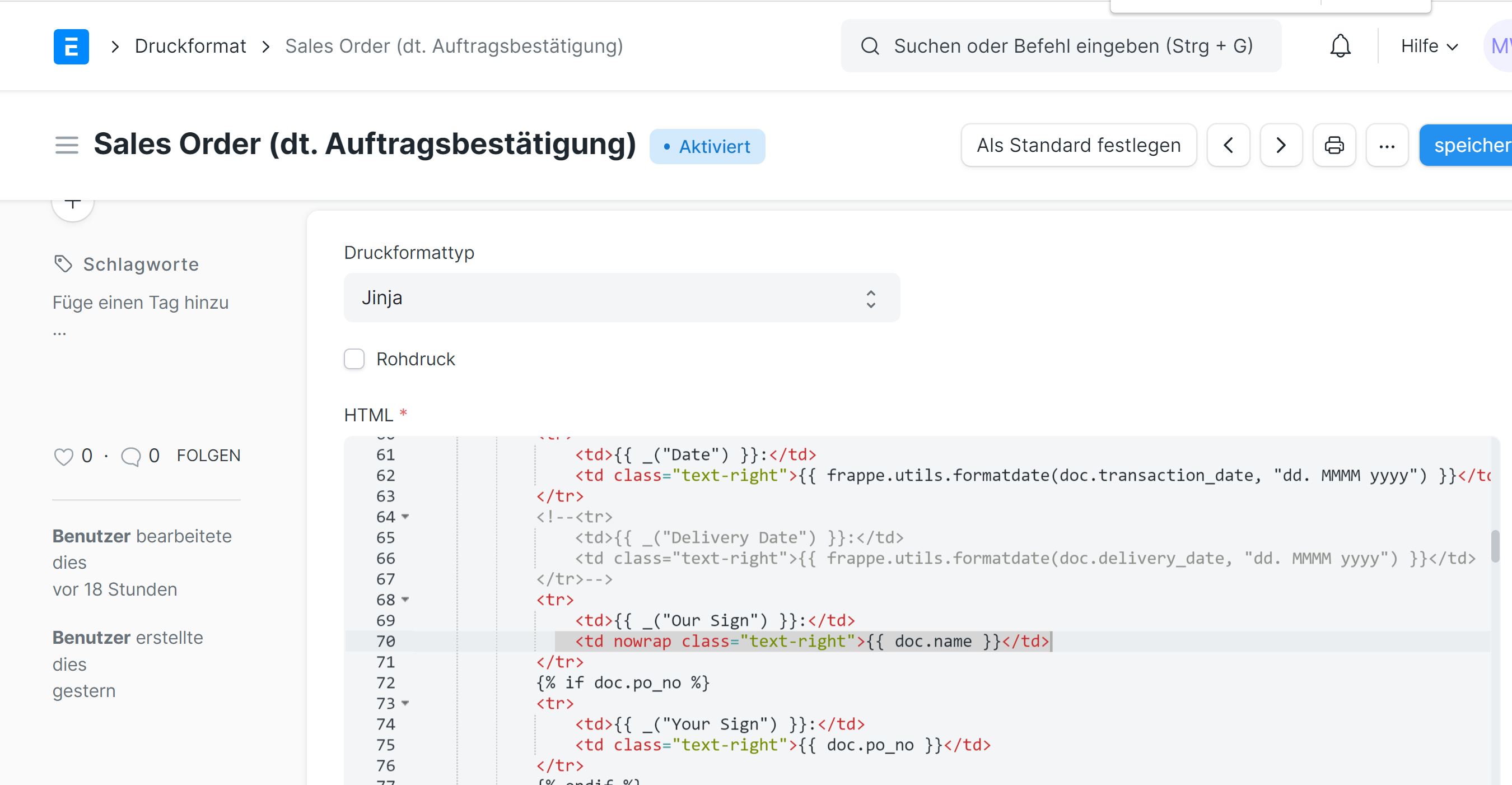The height and width of the screenshot is (785, 1512).
Task: Open the three-dots more menu
Action: (x=1387, y=145)
